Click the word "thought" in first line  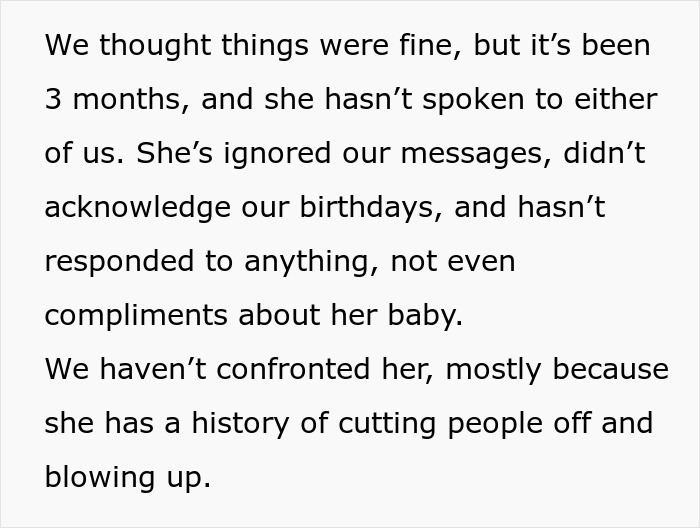point(155,46)
